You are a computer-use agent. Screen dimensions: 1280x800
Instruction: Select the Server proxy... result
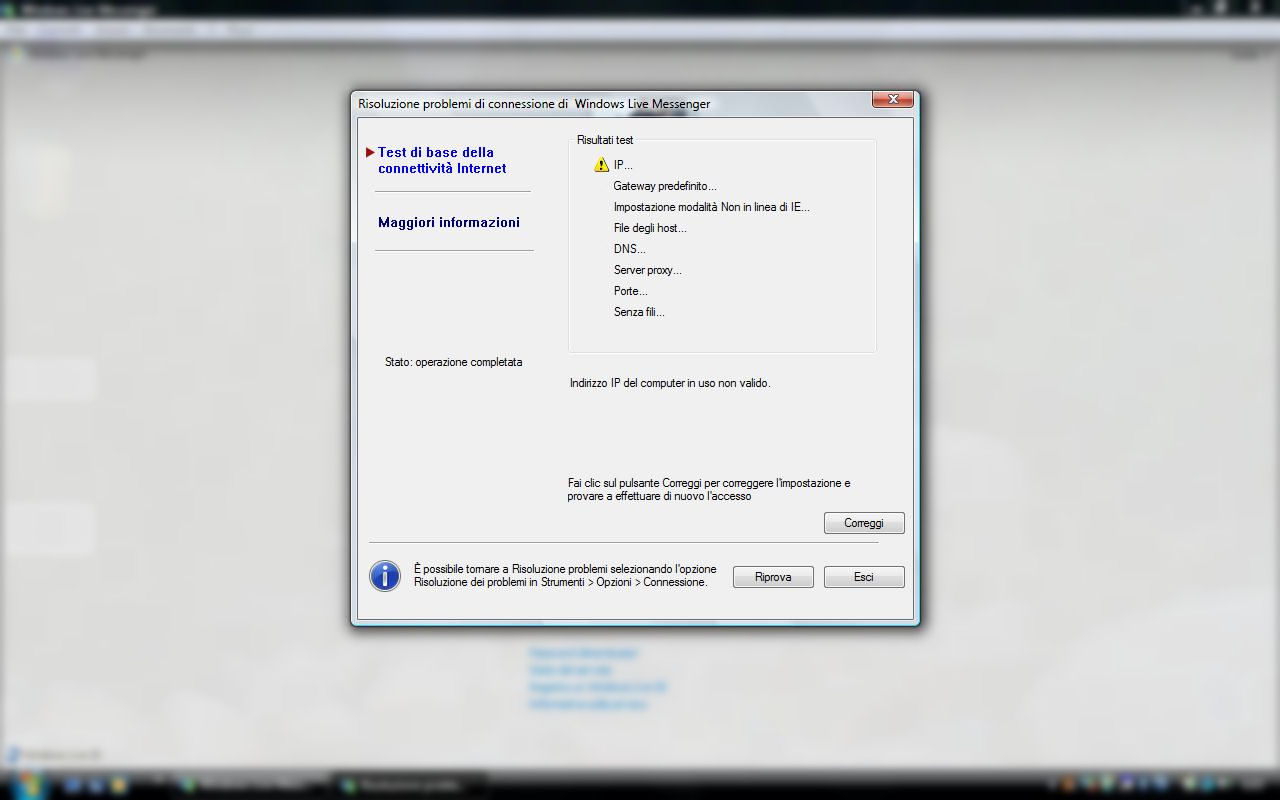(647, 270)
